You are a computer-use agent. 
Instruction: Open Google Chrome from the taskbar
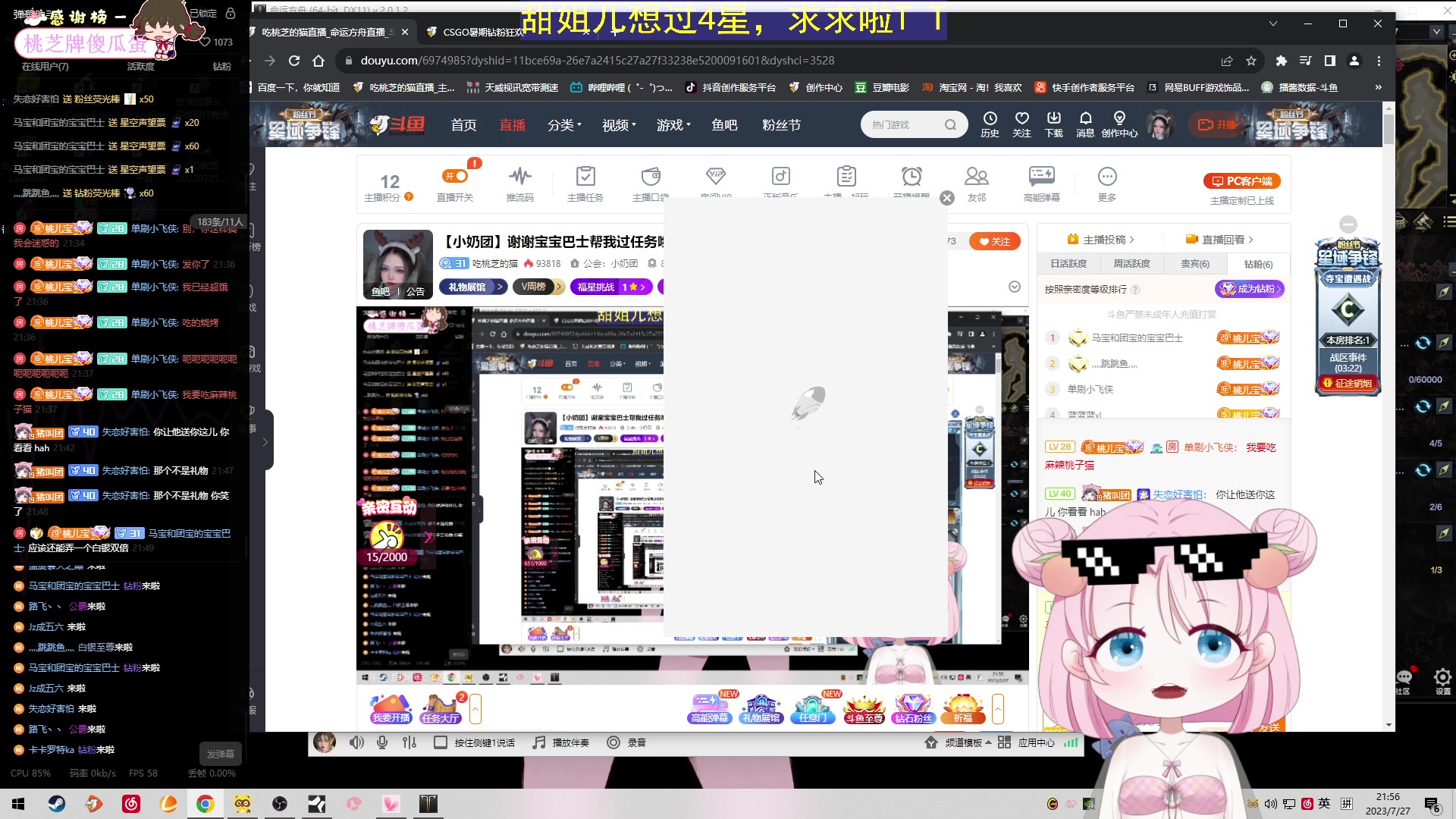coord(205,804)
